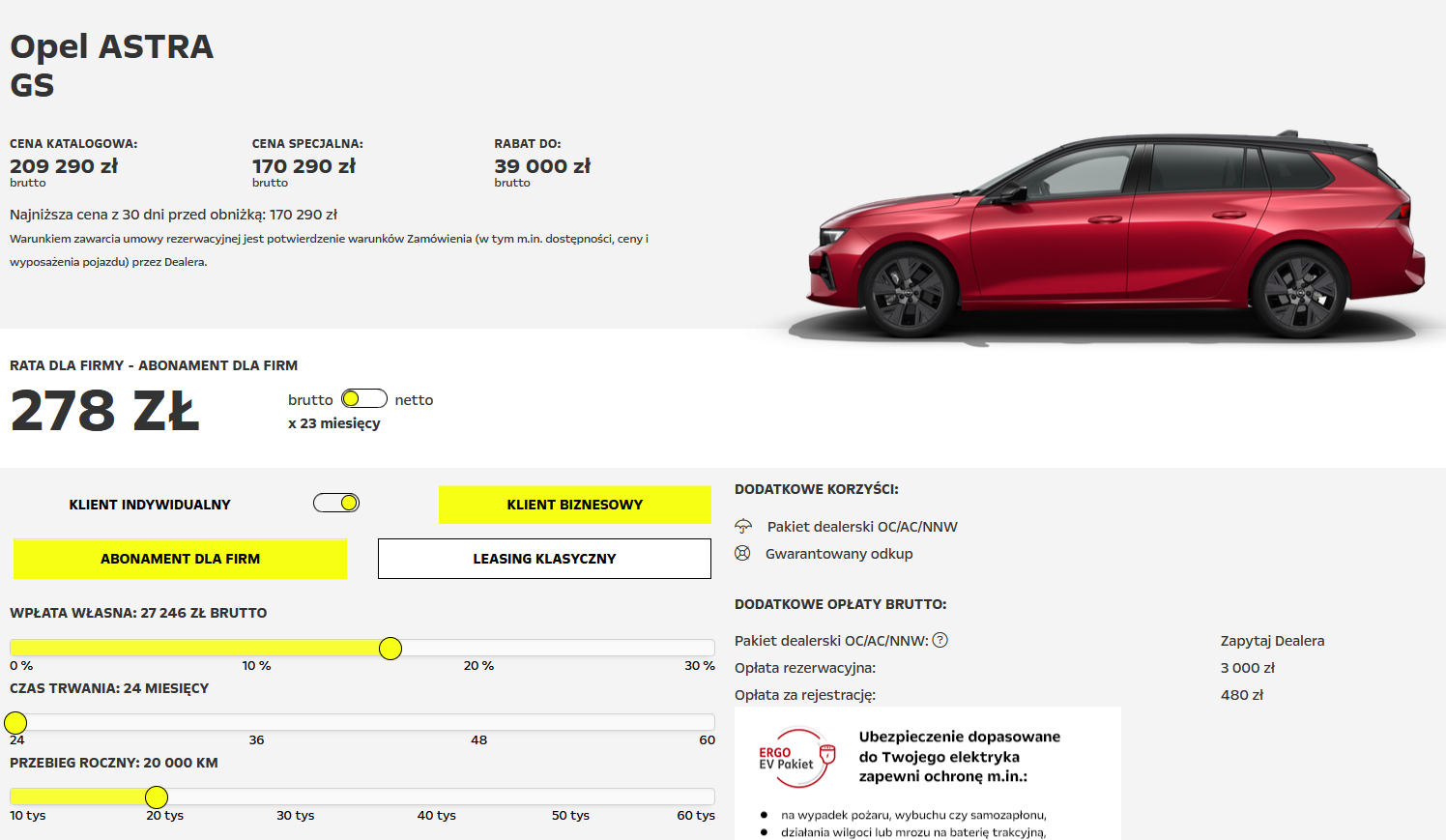Viewport: 1446px width, 840px height.
Task: Click the Gwarantowany odkup benefit text
Action: point(839,554)
